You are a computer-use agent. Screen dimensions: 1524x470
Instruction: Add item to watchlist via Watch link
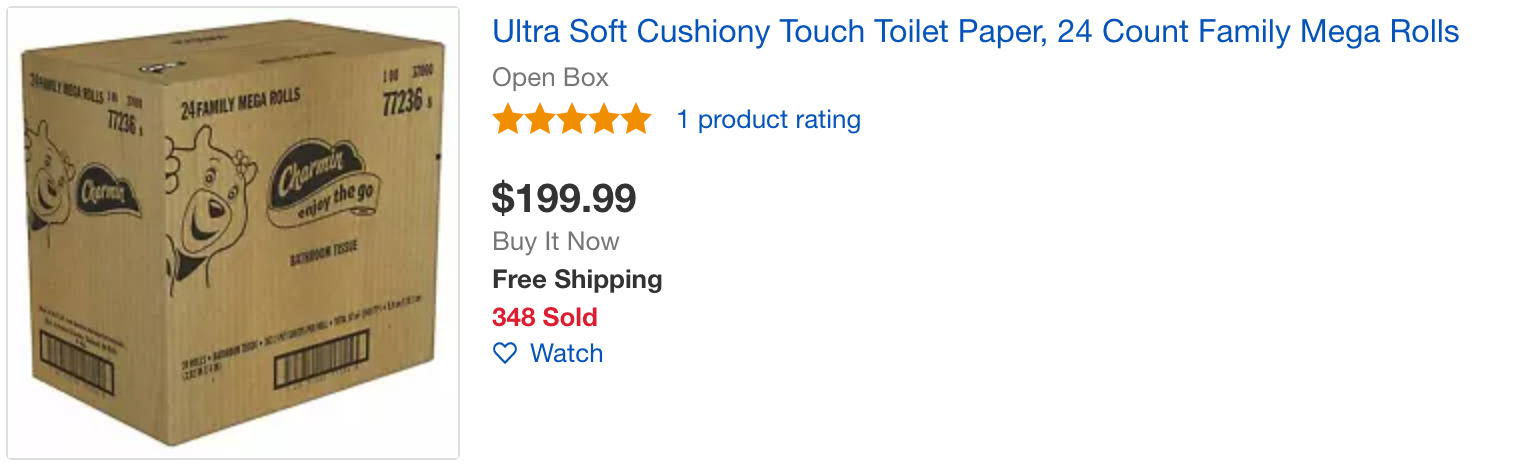click(566, 353)
